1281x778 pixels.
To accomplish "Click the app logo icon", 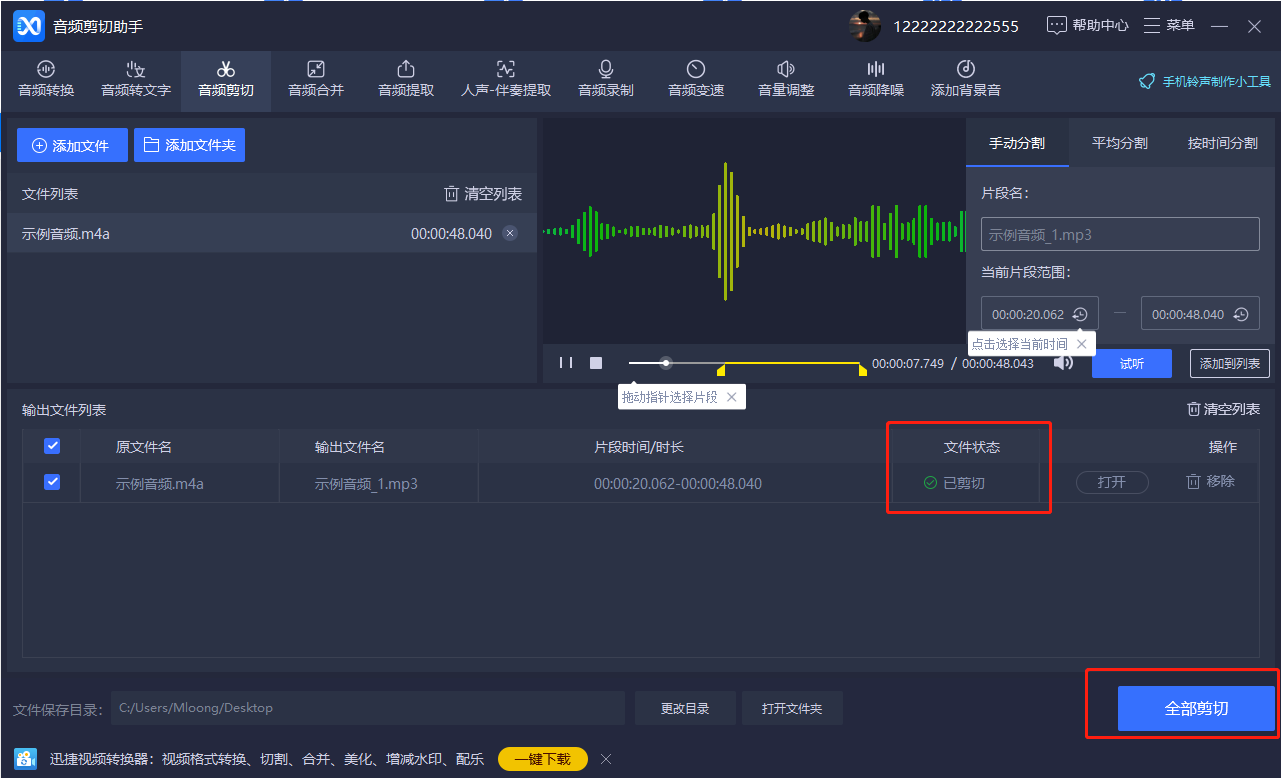I will [x=29, y=26].
